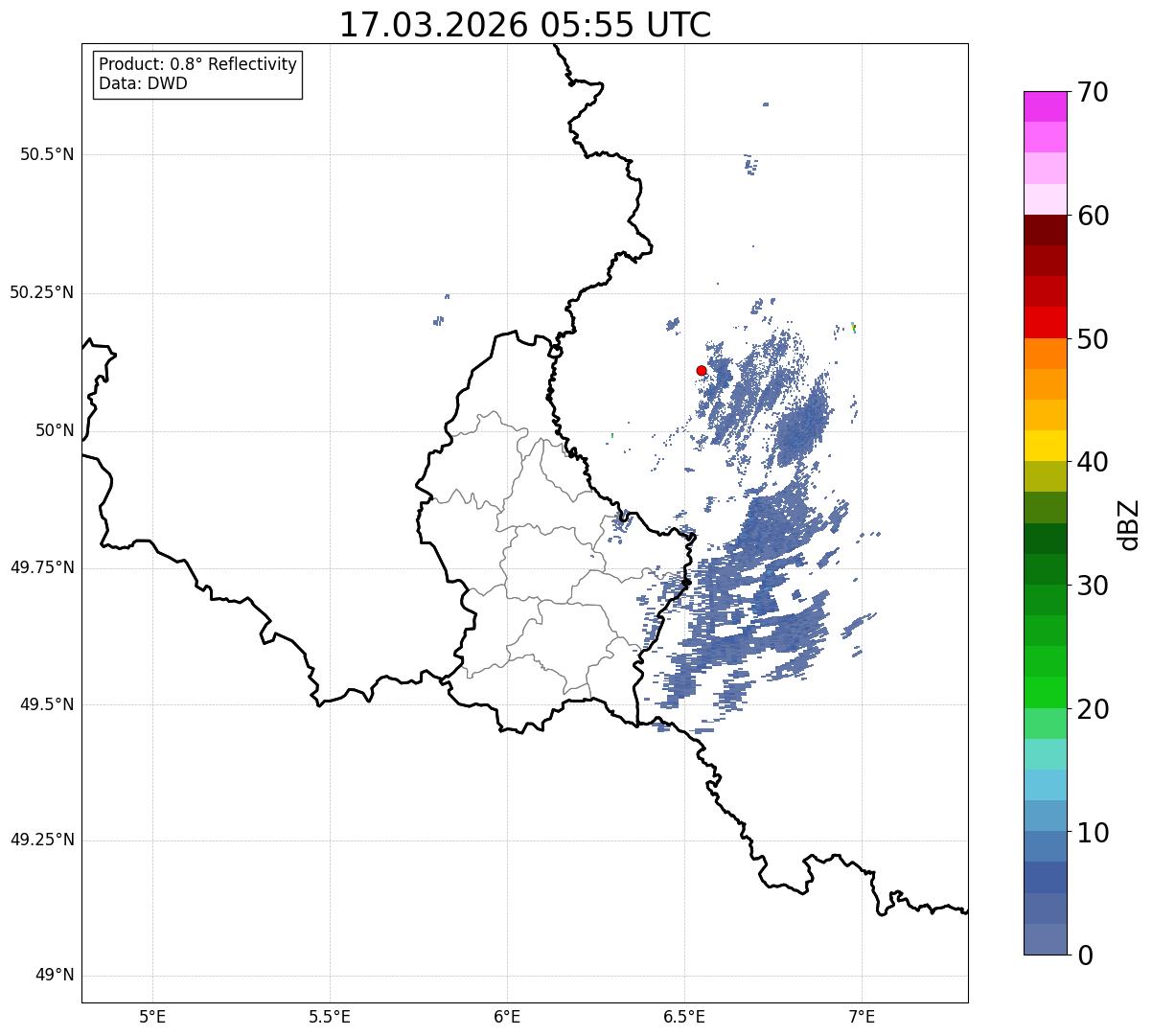Click the red radar site marker
This screenshot has height=1036, width=1152.
pos(702,370)
